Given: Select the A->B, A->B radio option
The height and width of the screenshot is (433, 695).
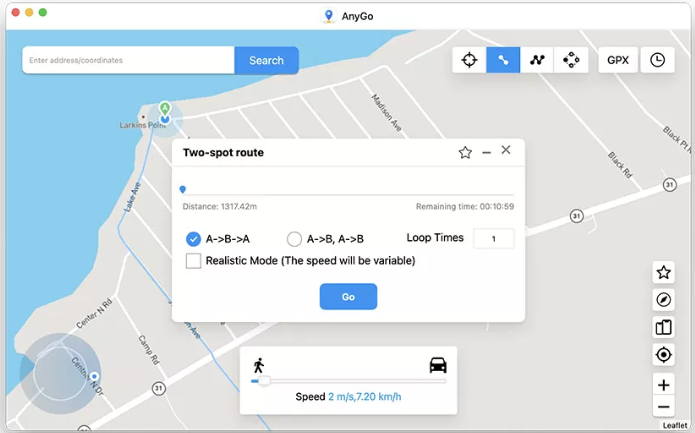Looking at the screenshot, I should click(294, 239).
